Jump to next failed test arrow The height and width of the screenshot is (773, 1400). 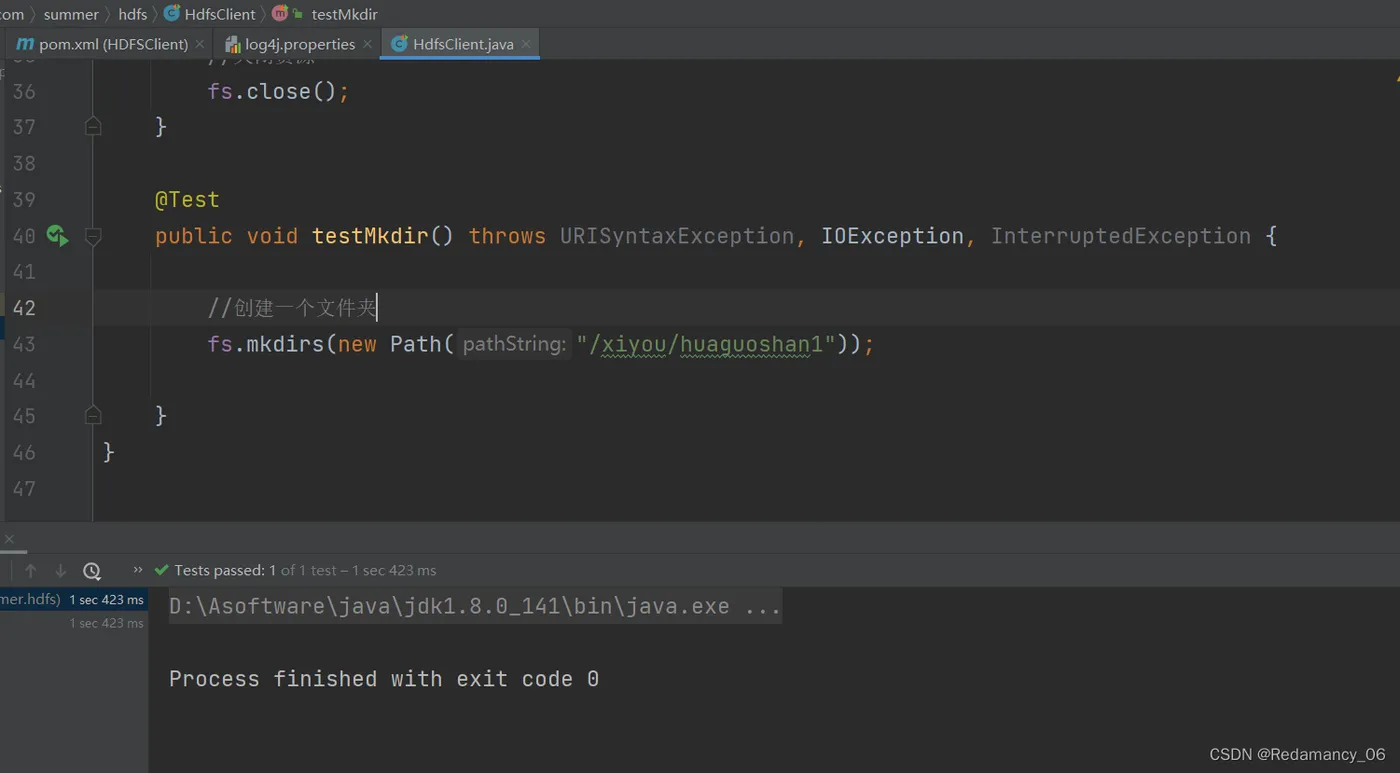pyautogui.click(x=61, y=570)
